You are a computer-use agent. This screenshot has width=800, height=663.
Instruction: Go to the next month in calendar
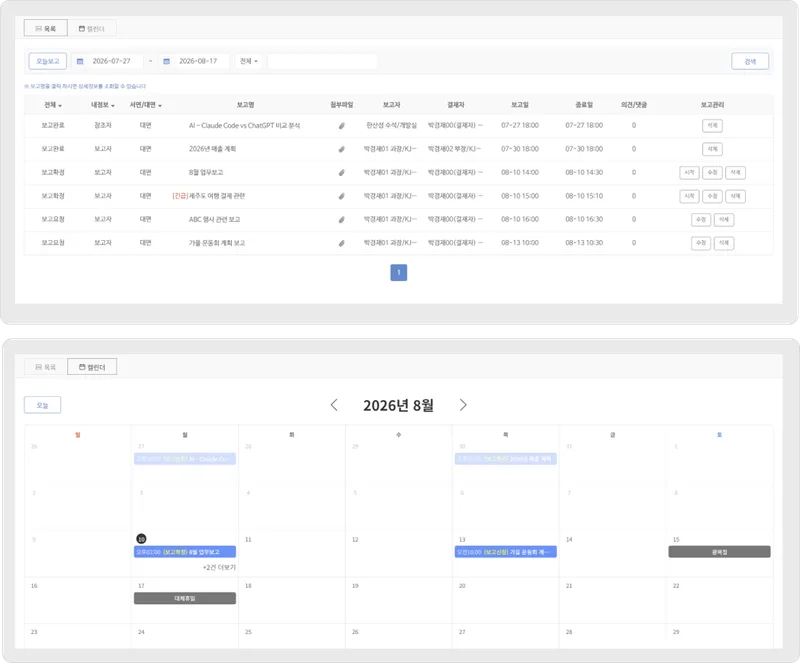click(463, 405)
